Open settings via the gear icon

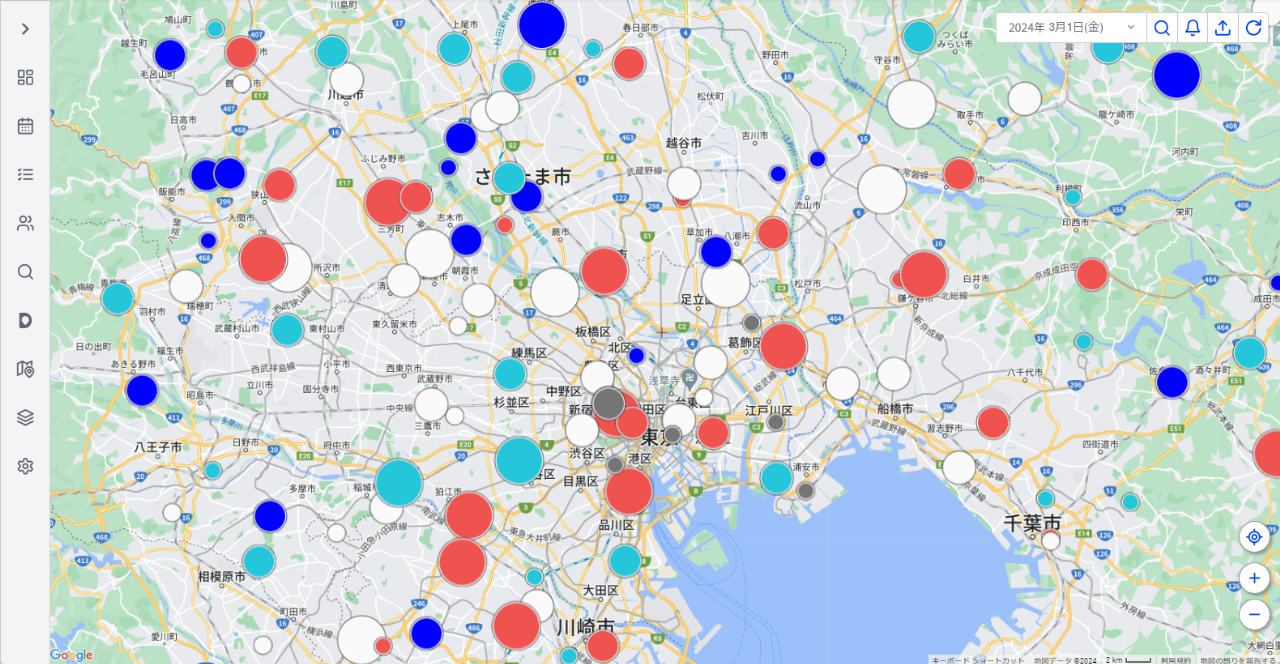(x=25, y=466)
